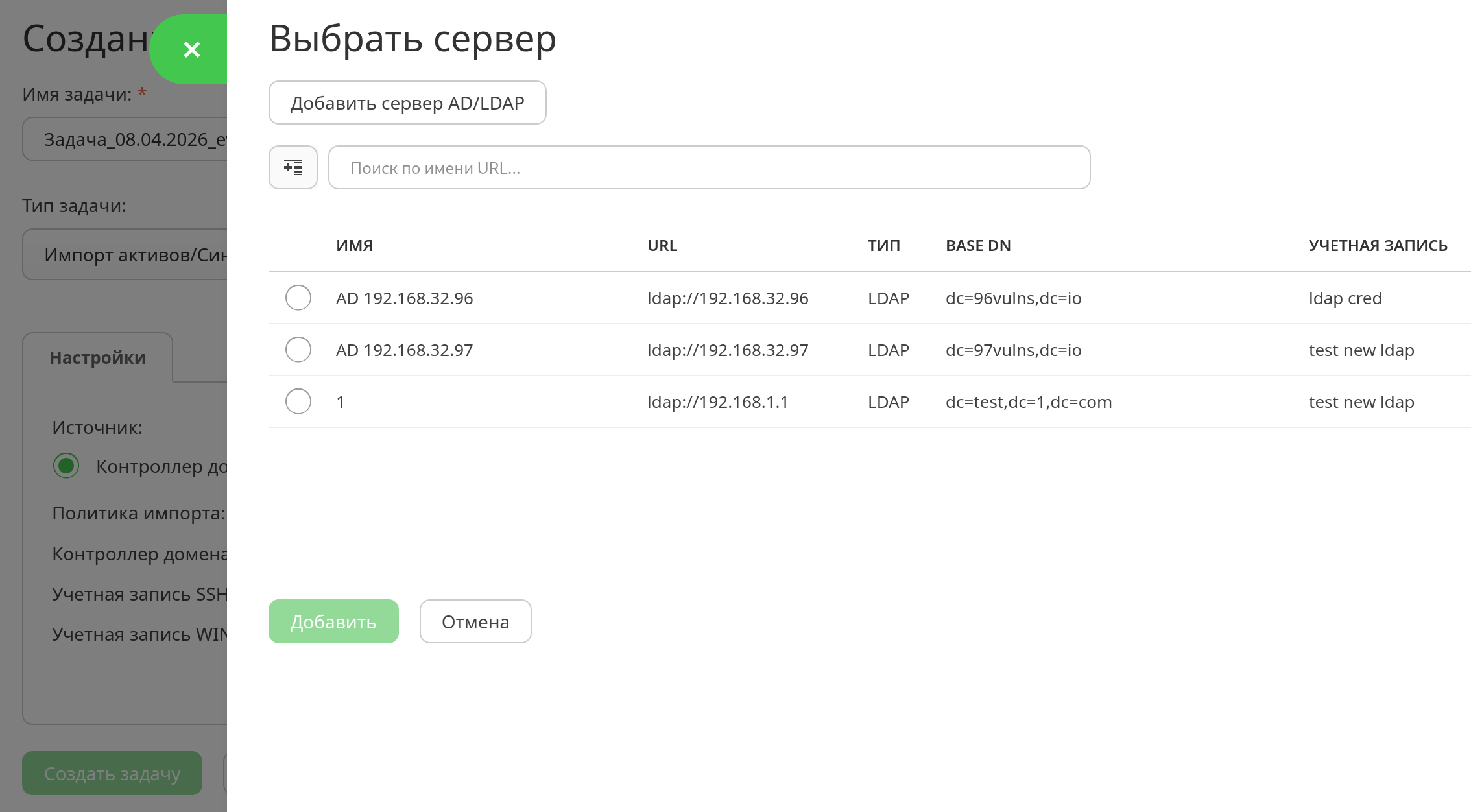Image resolution: width=1471 pixels, height=812 pixels.
Task: Sort by the ИМЯ column header
Action: (354, 246)
